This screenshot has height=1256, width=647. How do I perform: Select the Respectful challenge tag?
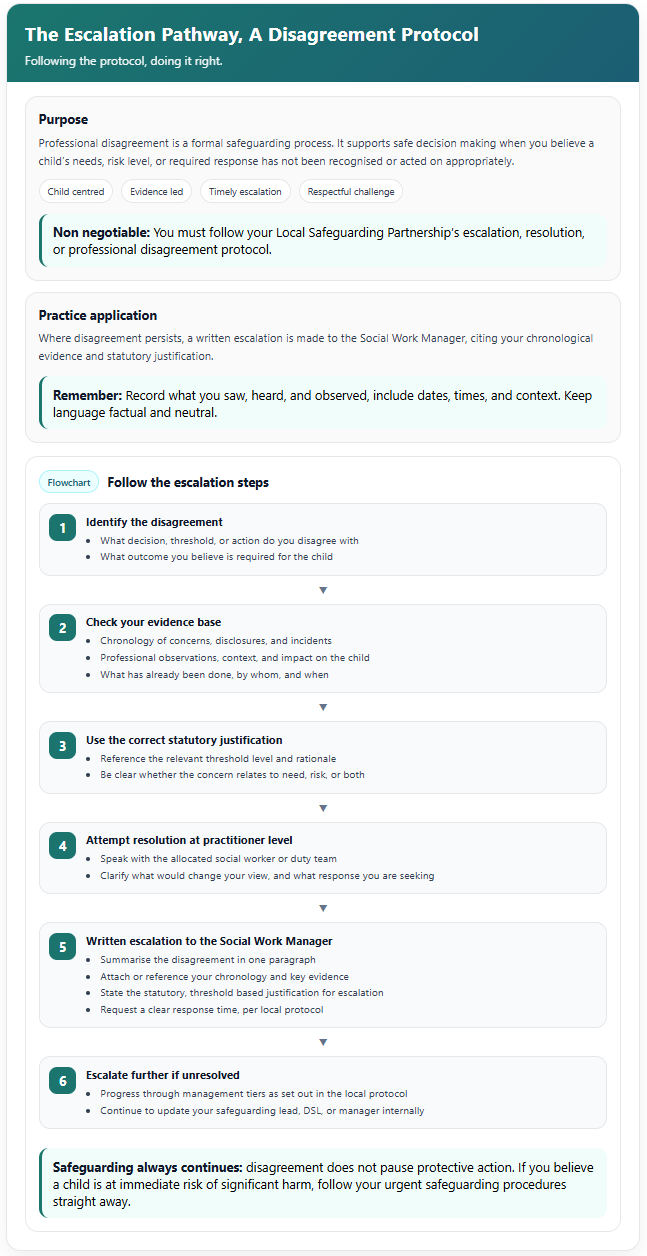tap(351, 191)
